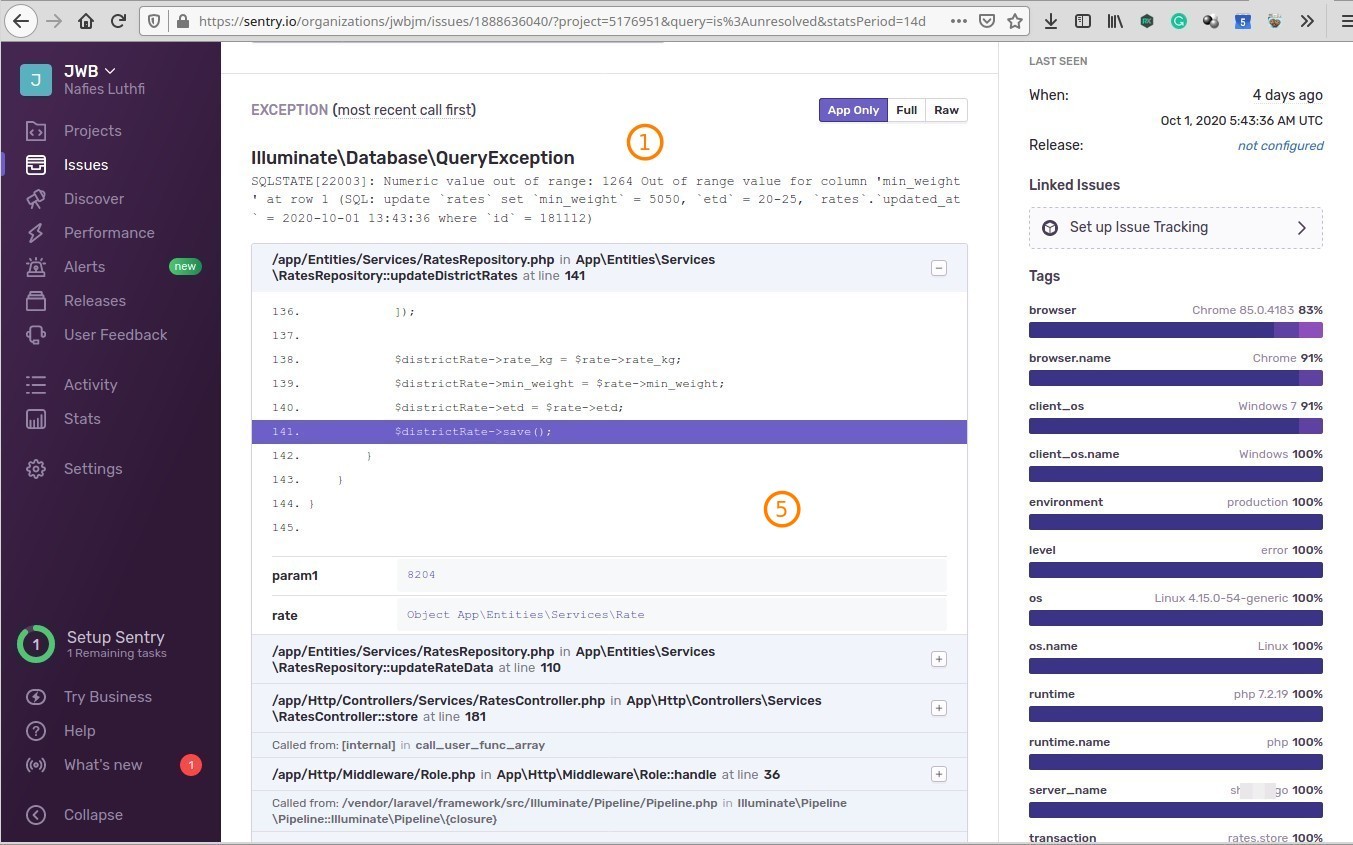Open User Feedback headset icon
The height and width of the screenshot is (845, 1353).
[36, 335]
